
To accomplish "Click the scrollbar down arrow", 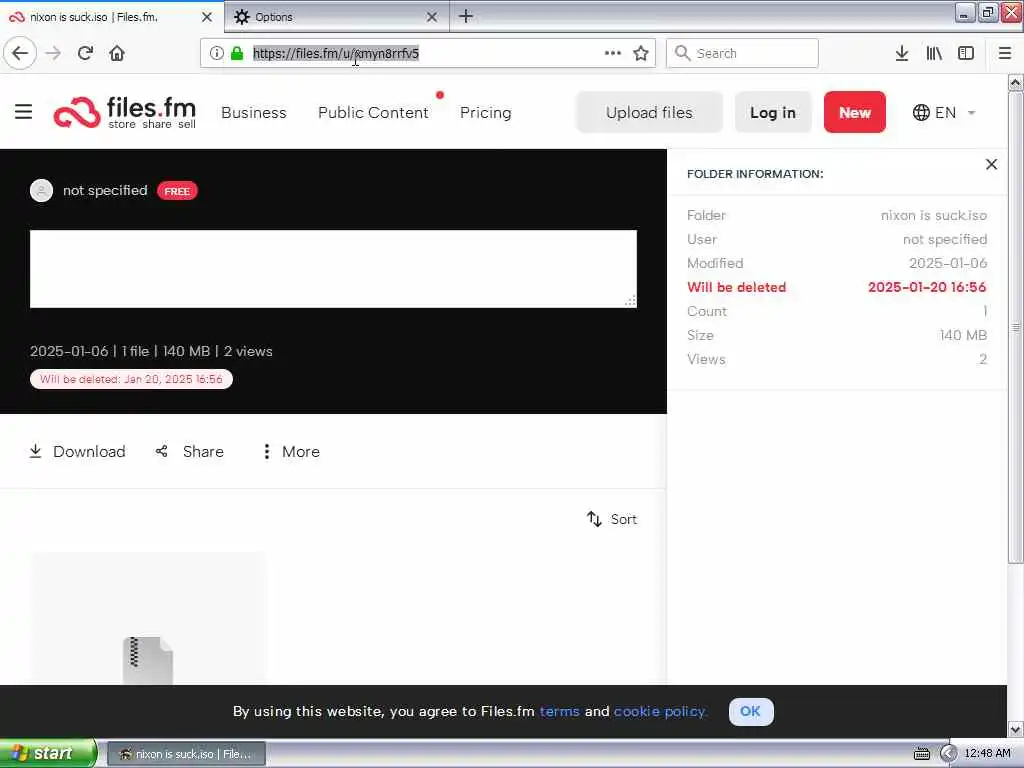I will tap(1016, 729).
